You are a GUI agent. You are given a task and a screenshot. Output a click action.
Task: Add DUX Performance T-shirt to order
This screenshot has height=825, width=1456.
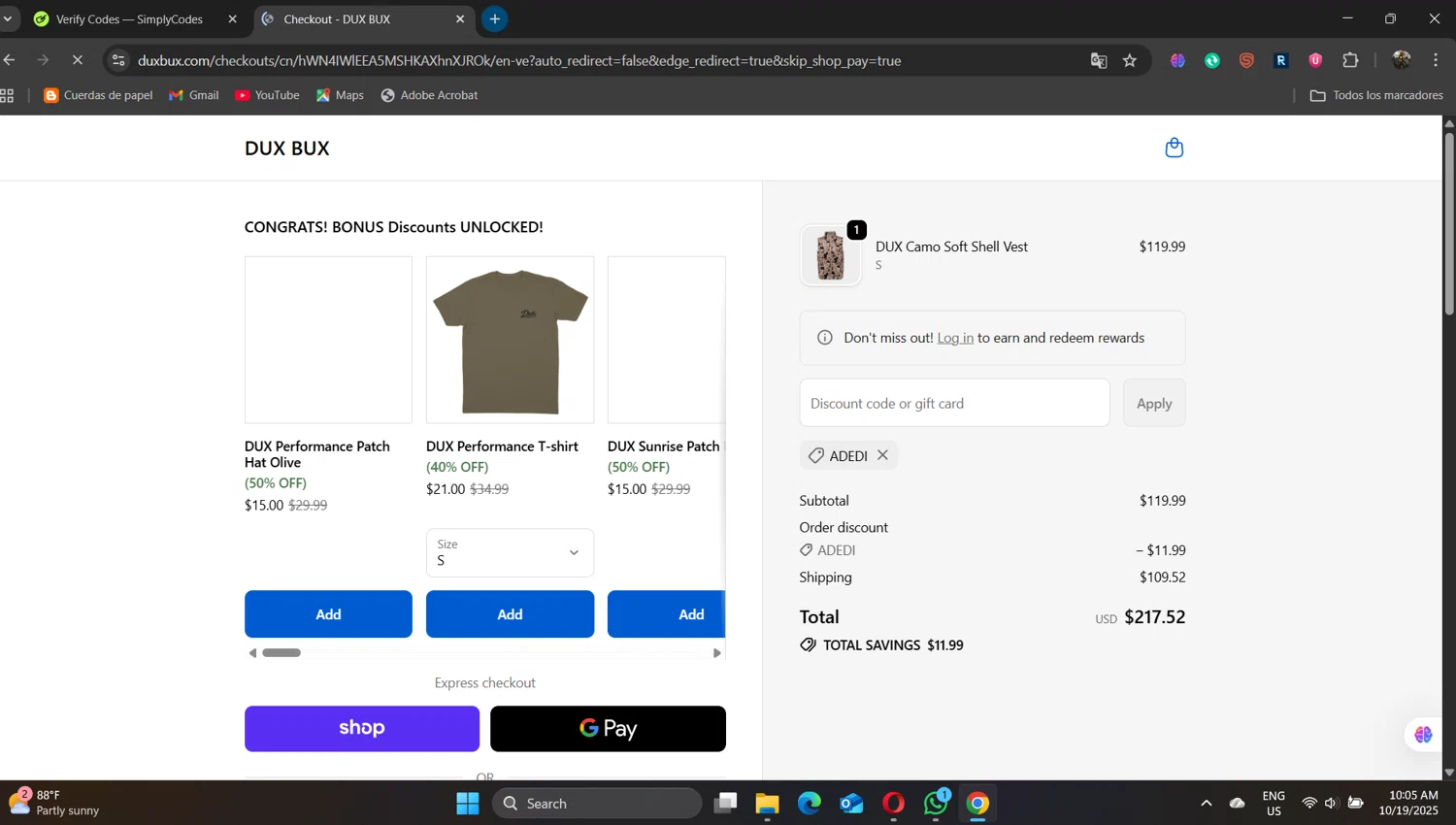pyautogui.click(x=510, y=614)
